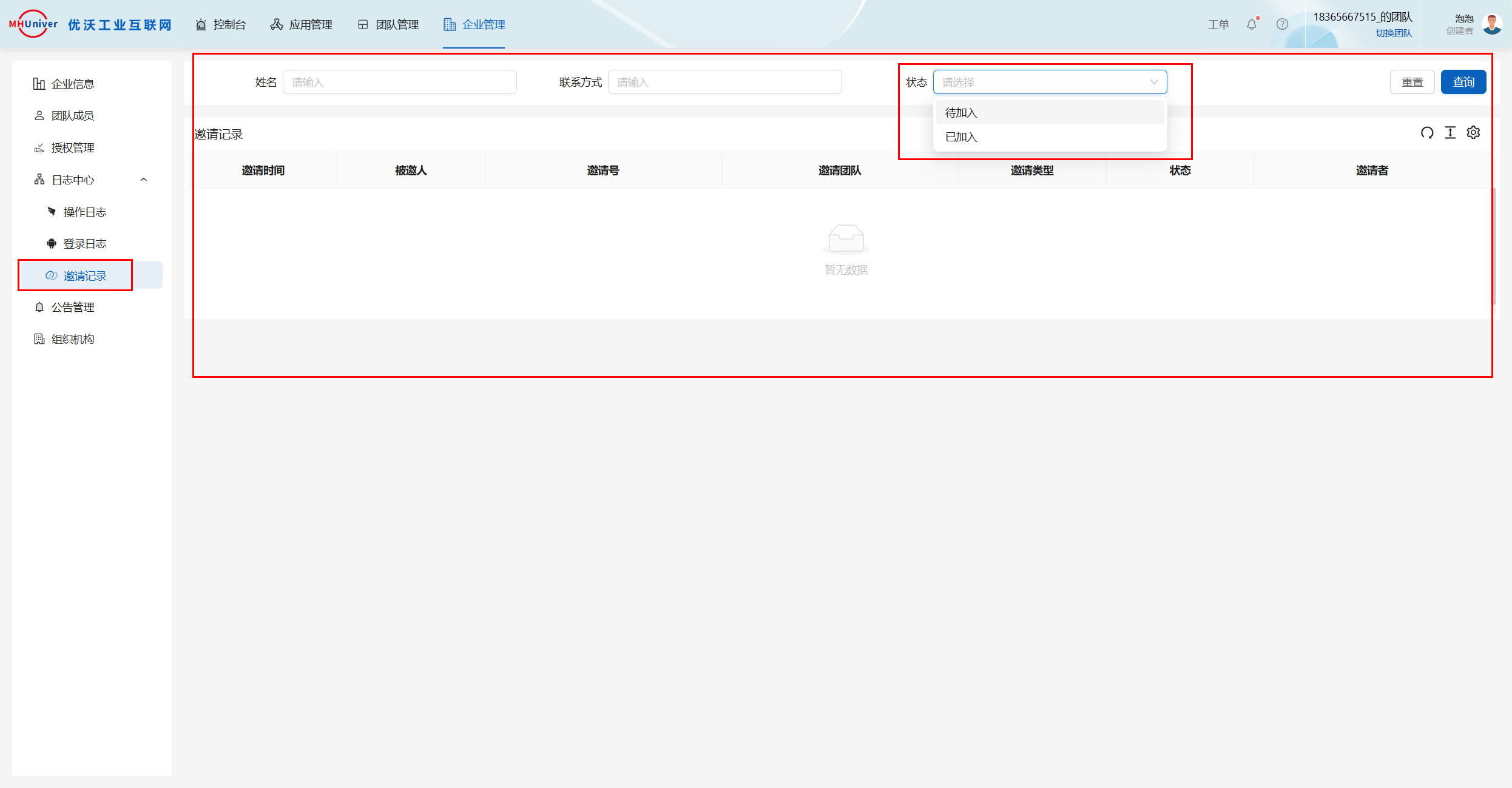Screen dimensions: 1512x788
Task: Click the user avatar picture
Action: (x=1491, y=24)
